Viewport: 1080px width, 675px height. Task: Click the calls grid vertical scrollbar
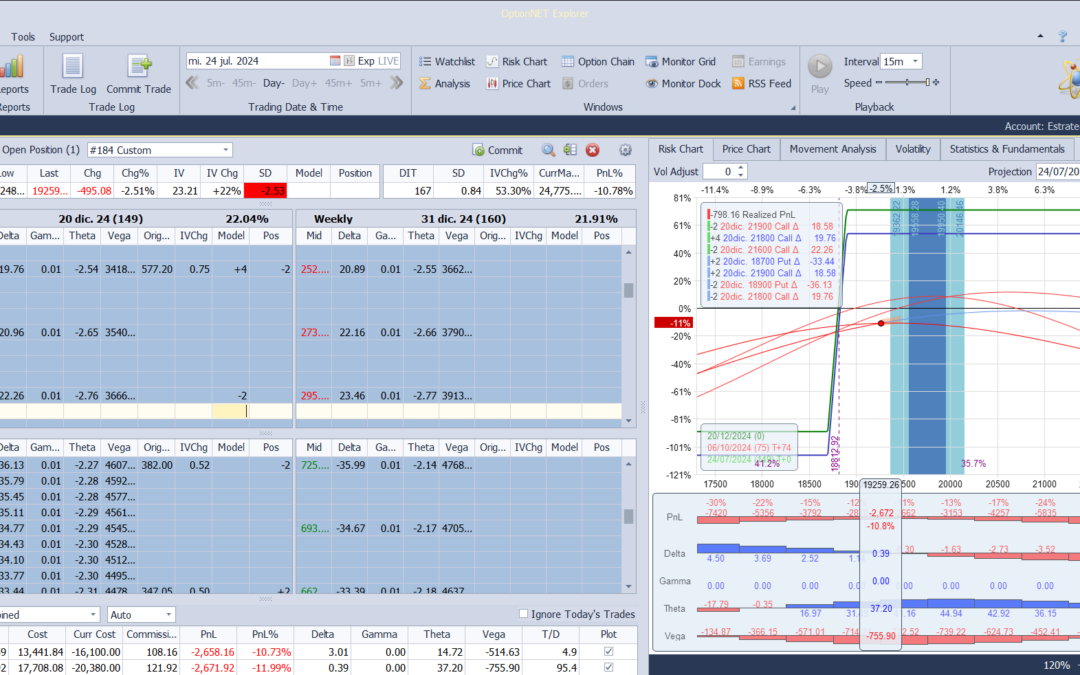tap(628, 336)
